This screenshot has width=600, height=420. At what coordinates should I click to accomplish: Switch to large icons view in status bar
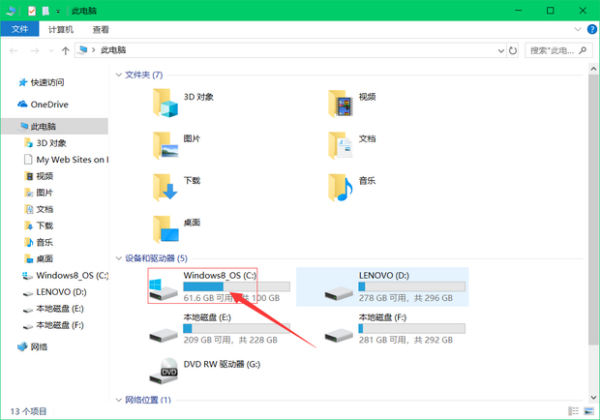point(590,411)
